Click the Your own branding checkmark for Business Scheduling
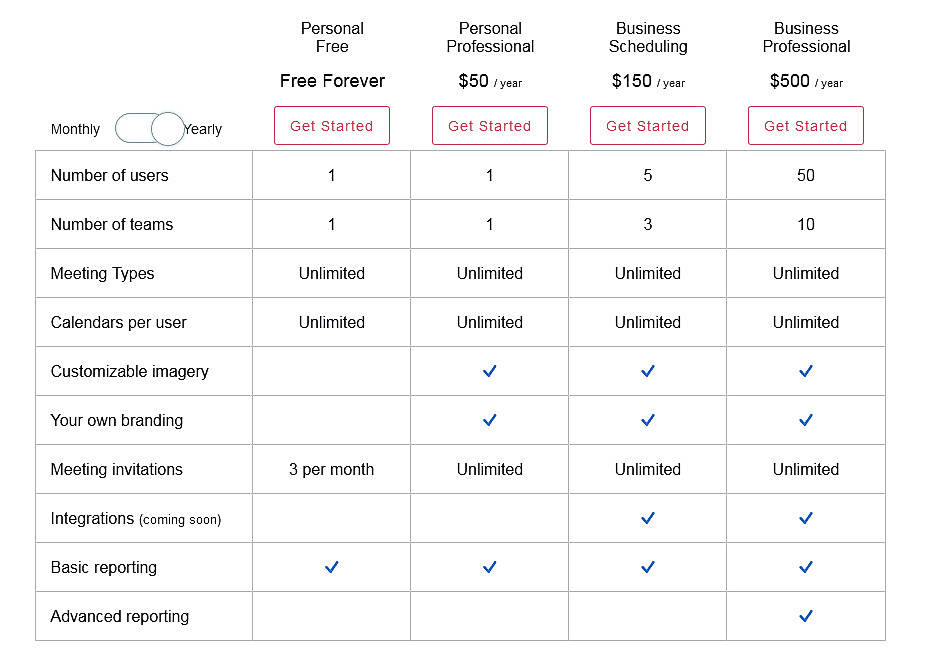The width and height of the screenshot is (930, 656). tap(647, 420)
